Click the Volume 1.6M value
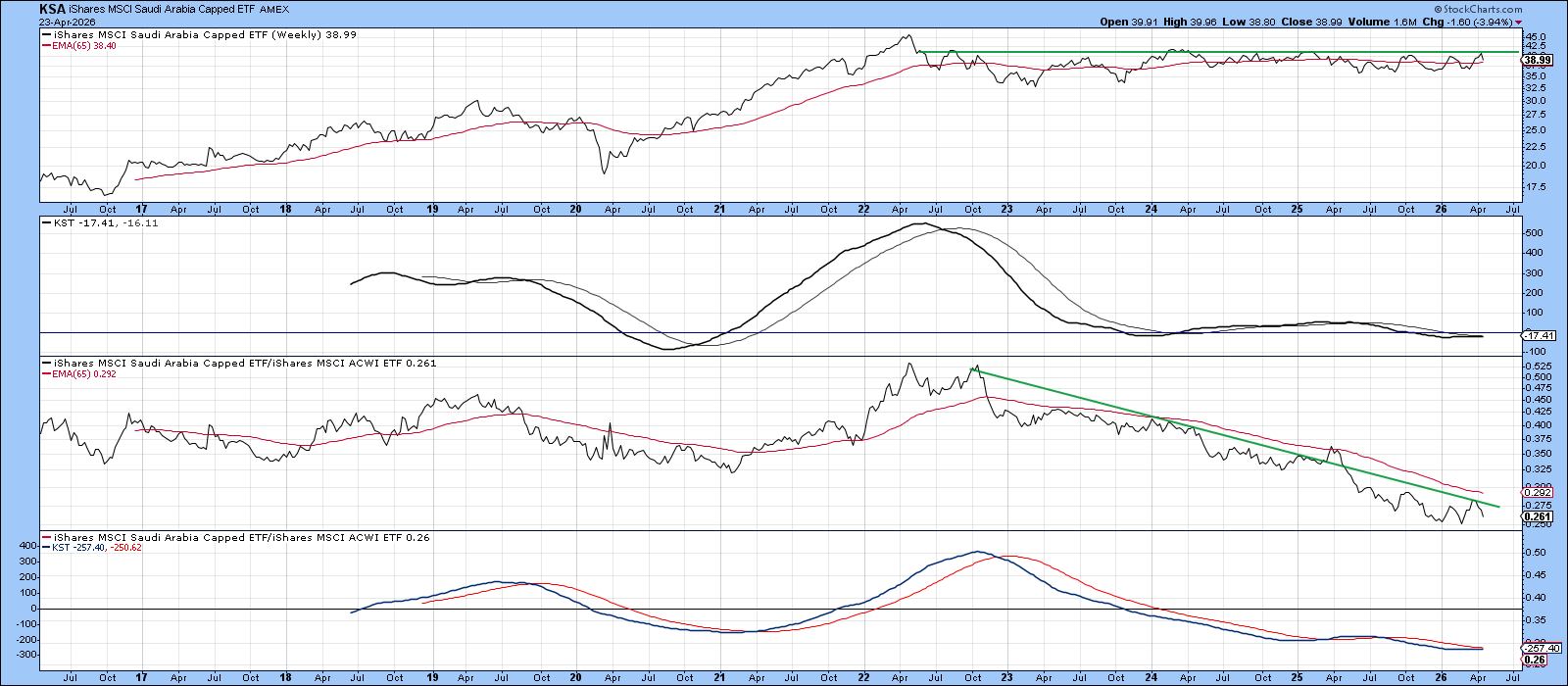 1385,22
